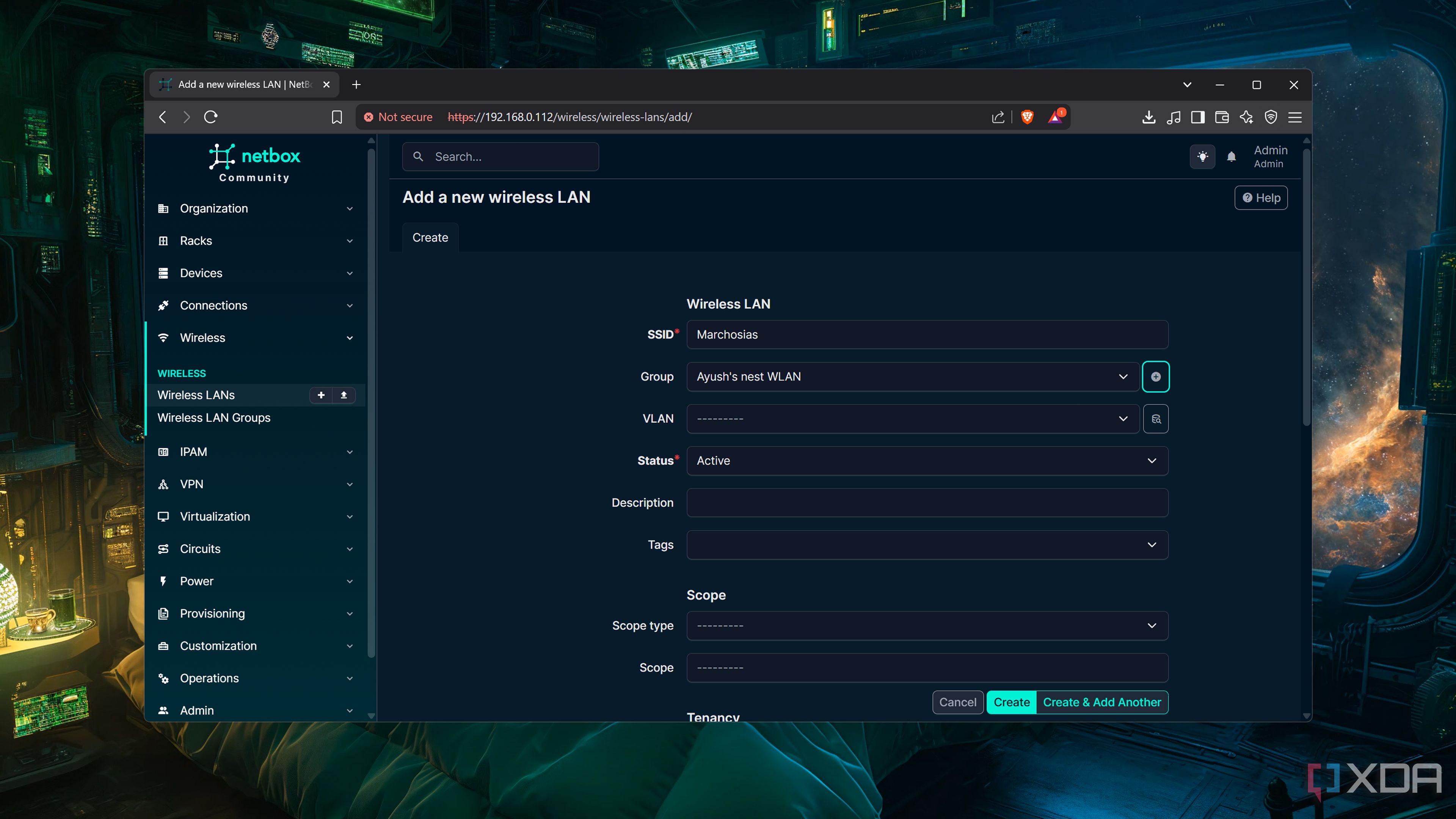Toggle the browser sidebar panel icon
Image resolution: width=1456 pixels, height=819 pixels.
point(1197,117)
